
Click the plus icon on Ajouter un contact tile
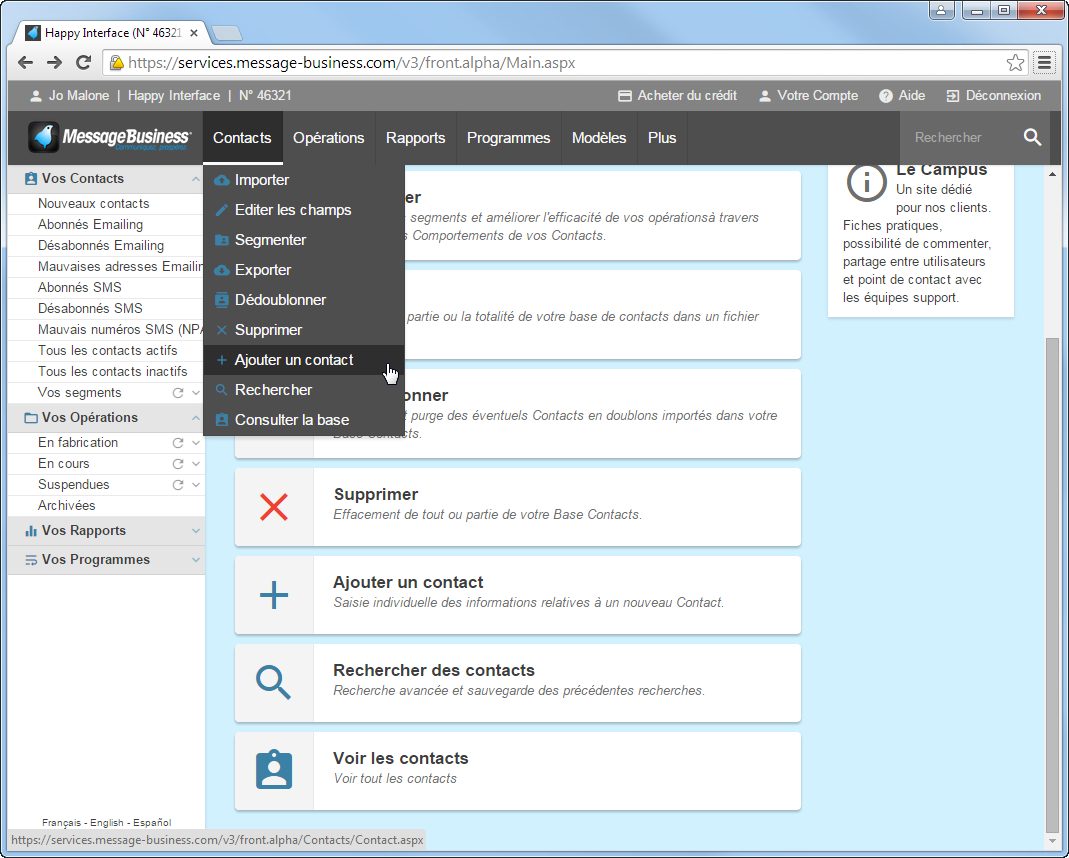[274, 595]
